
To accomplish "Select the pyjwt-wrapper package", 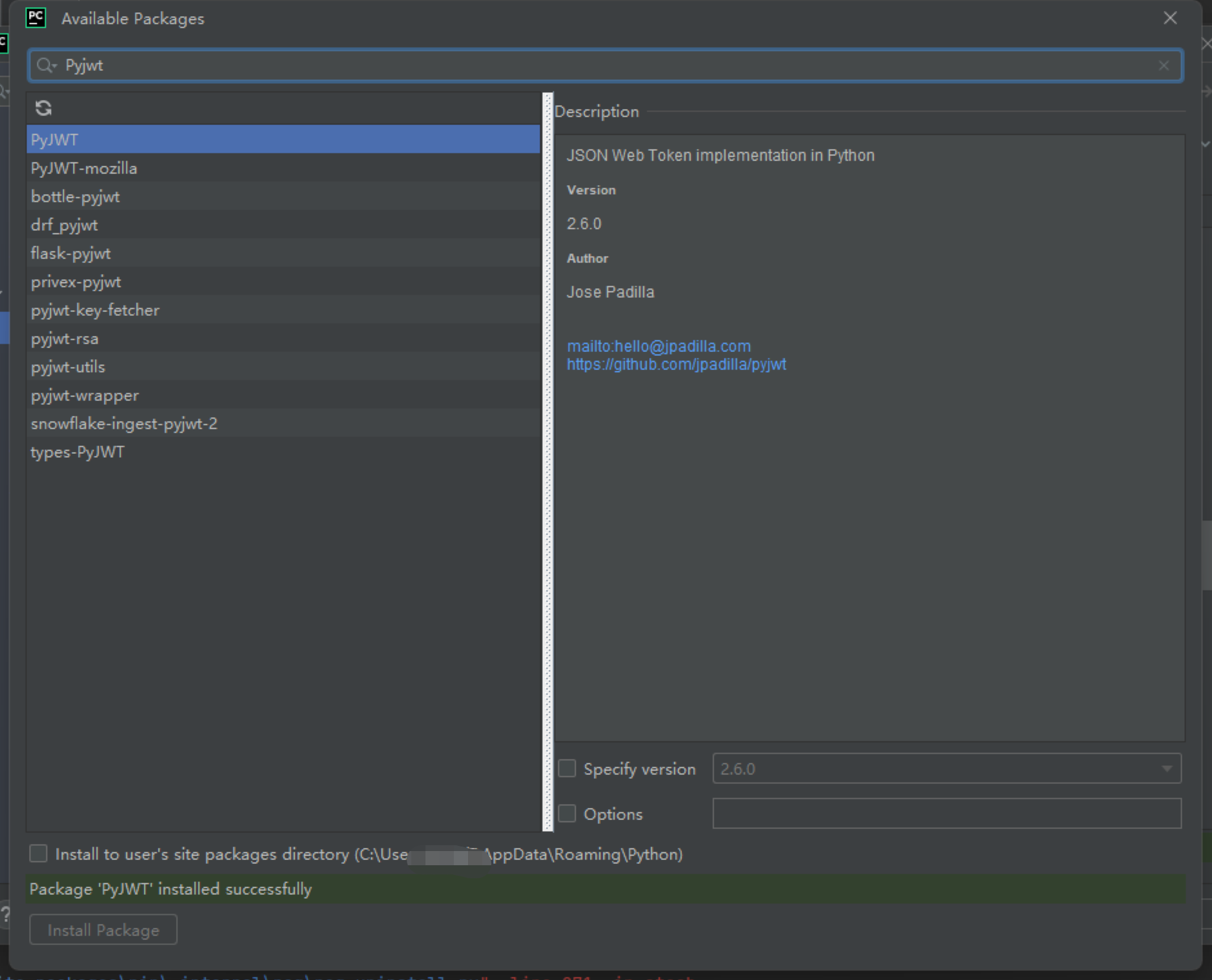I will (283, 395).
